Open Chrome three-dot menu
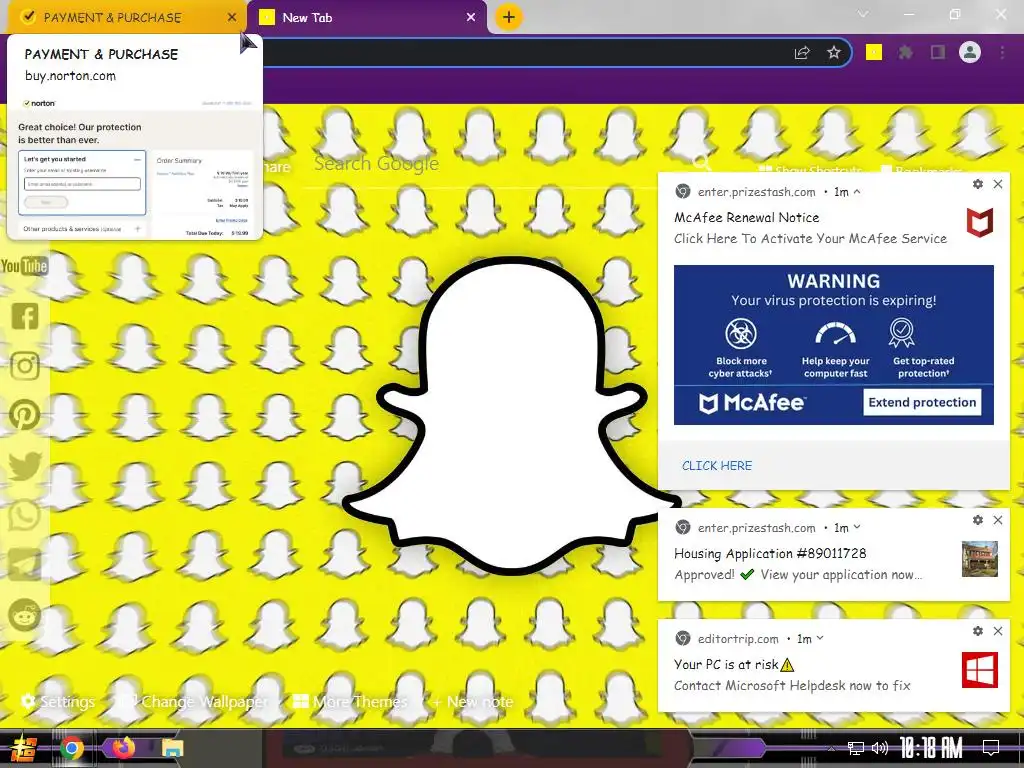 1002,52
